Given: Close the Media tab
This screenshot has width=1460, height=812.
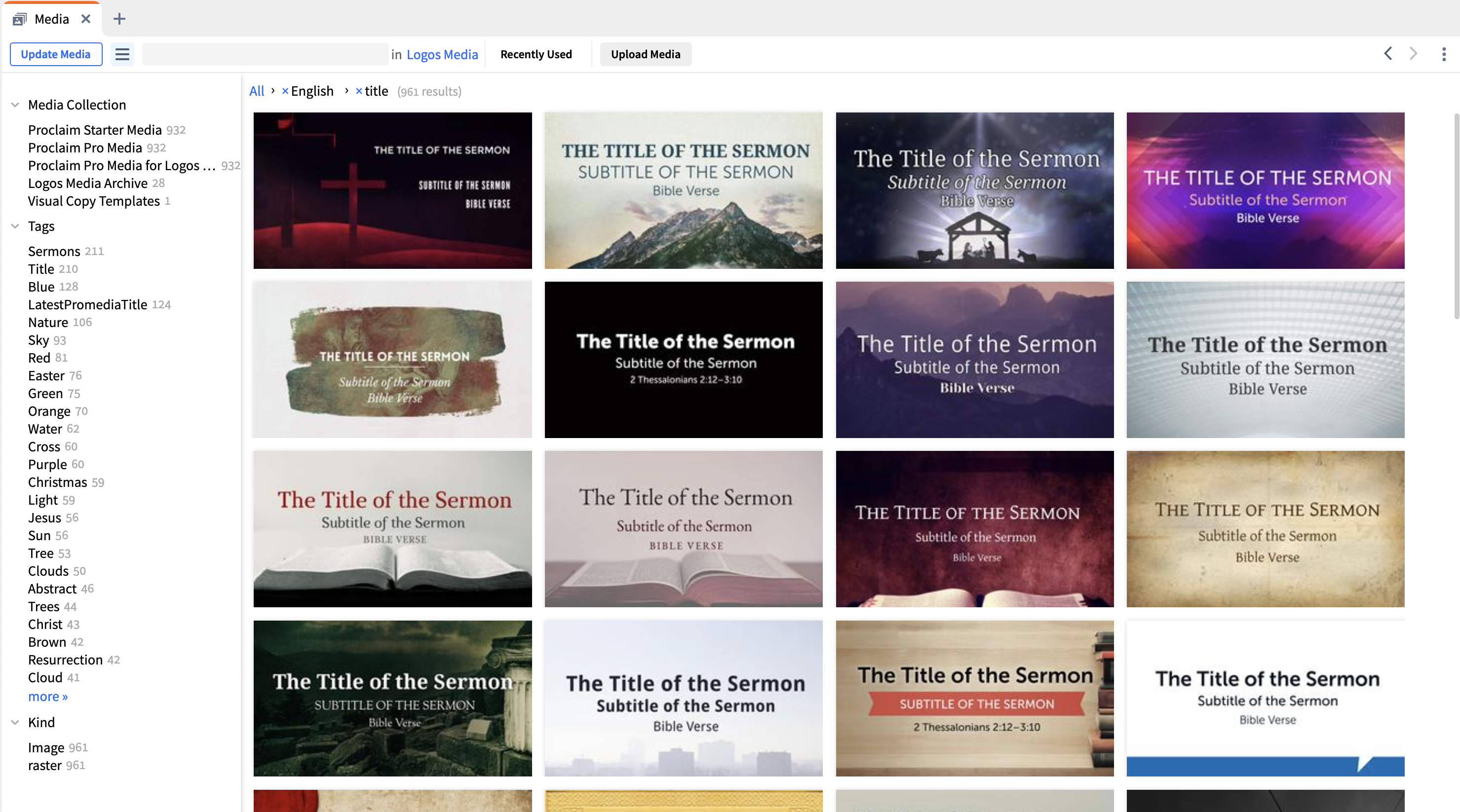Looking at the screenshot, I should [86, 19].
